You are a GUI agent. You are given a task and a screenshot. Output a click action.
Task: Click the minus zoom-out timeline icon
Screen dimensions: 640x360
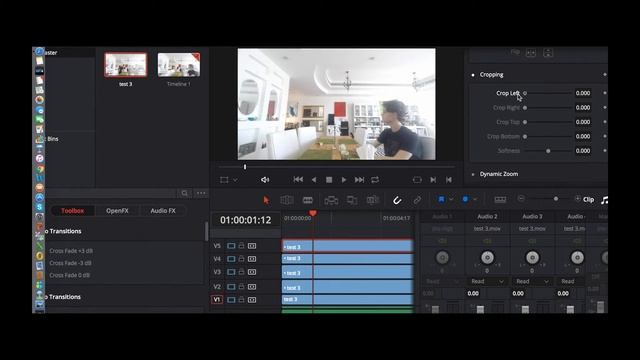[x=521, y=199]
